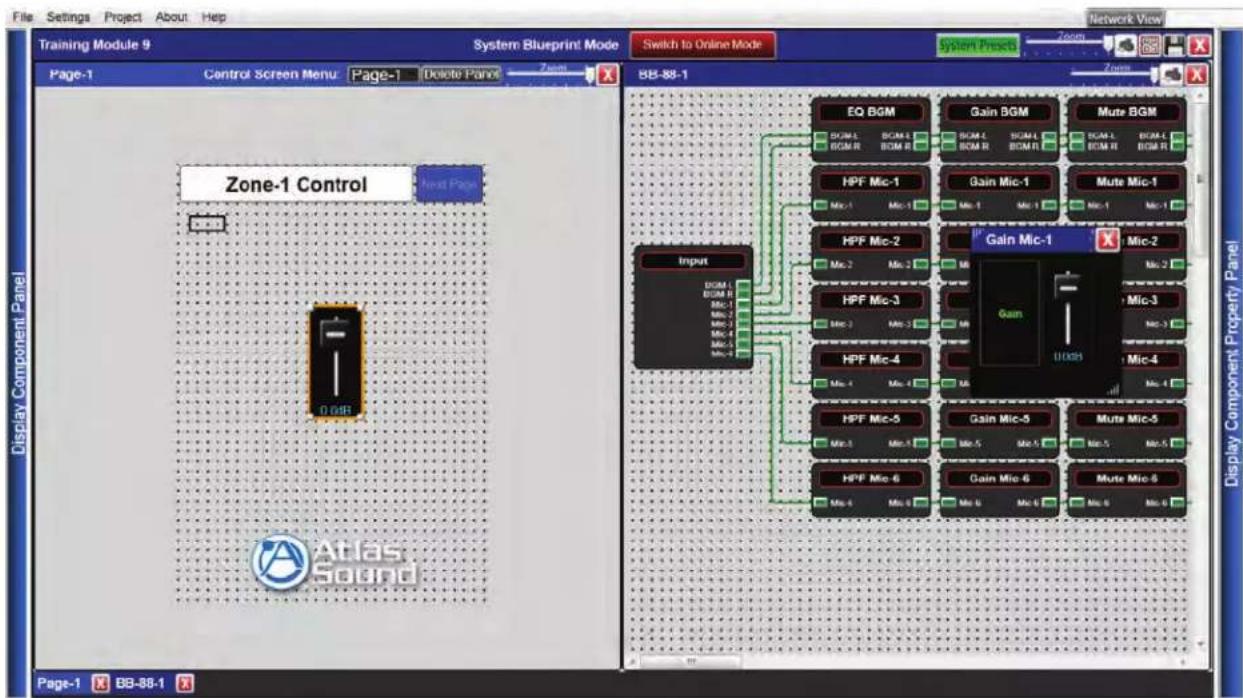Click the Zone-1 Control title label
This screenshot has width=1243, height=698.
(296, 185)
